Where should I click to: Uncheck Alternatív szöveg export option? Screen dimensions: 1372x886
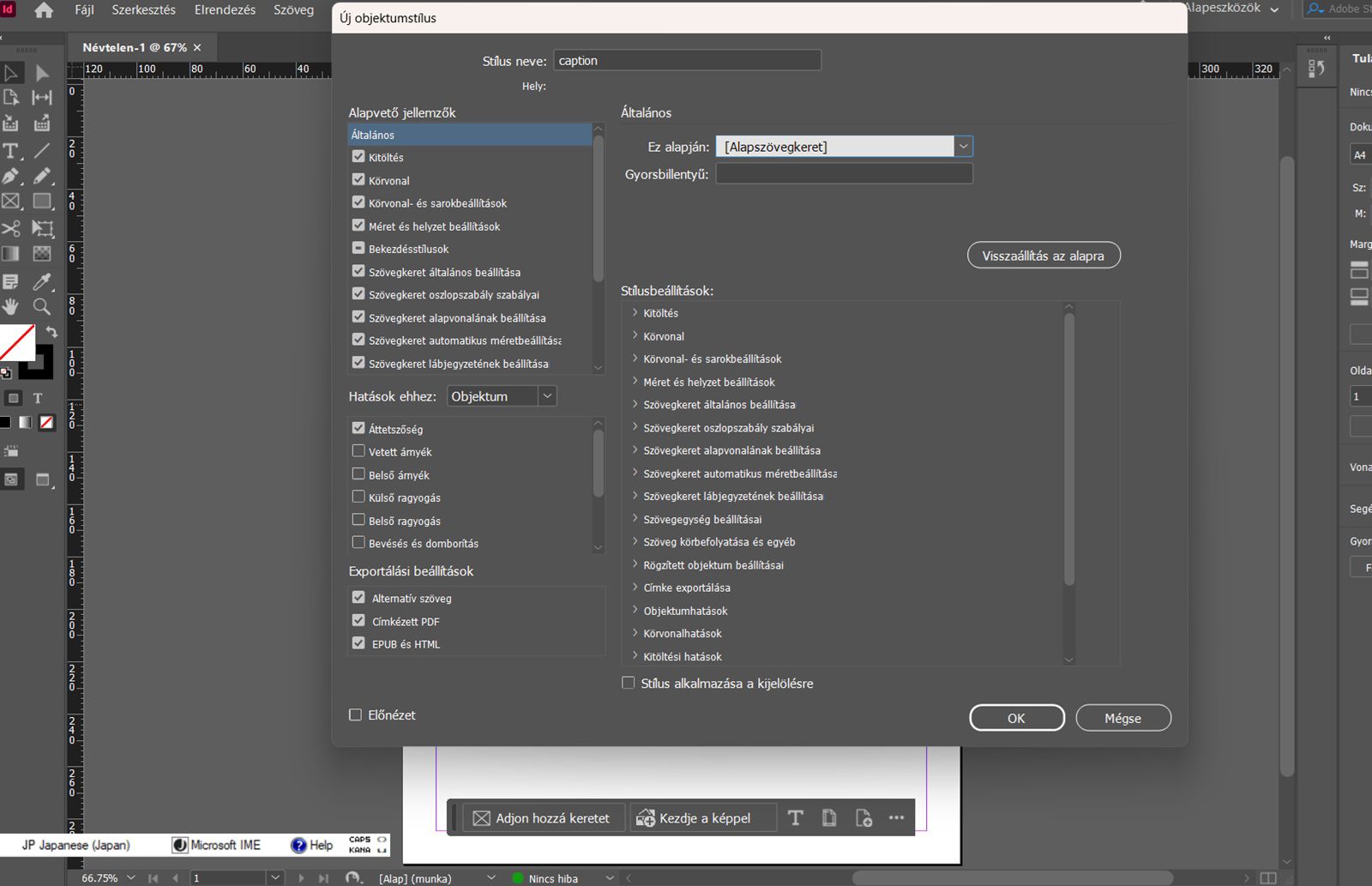click(x=358, y=598)
